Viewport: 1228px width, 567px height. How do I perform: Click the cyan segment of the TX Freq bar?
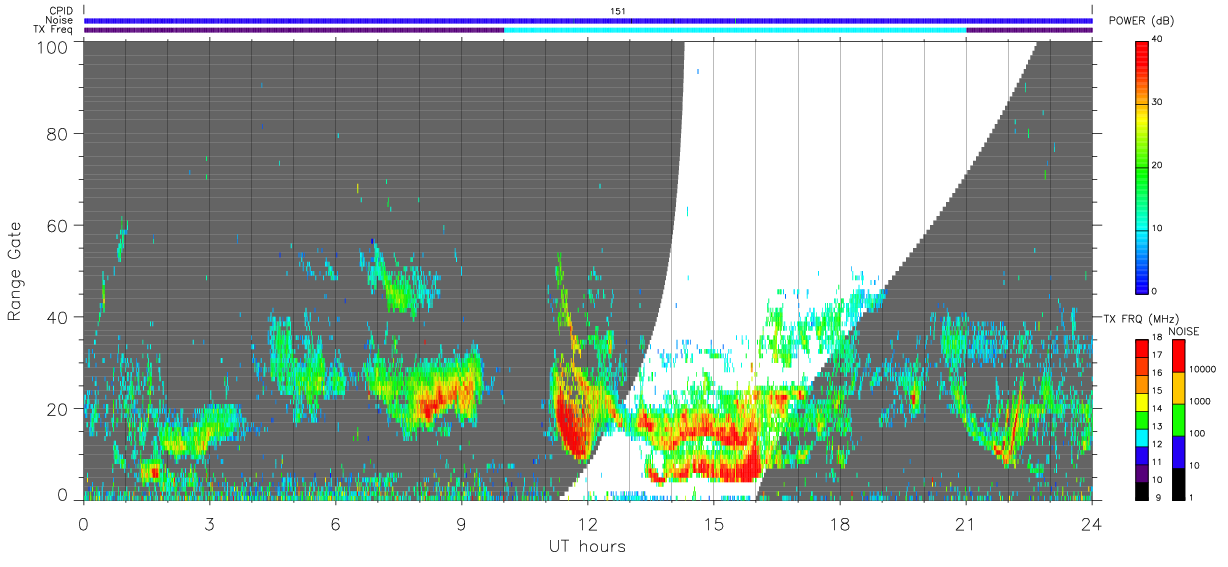735,30
